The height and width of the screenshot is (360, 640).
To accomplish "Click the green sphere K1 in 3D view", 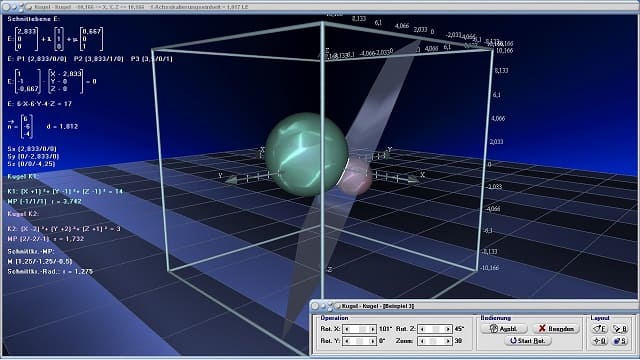I will click(x=306, y=154).
